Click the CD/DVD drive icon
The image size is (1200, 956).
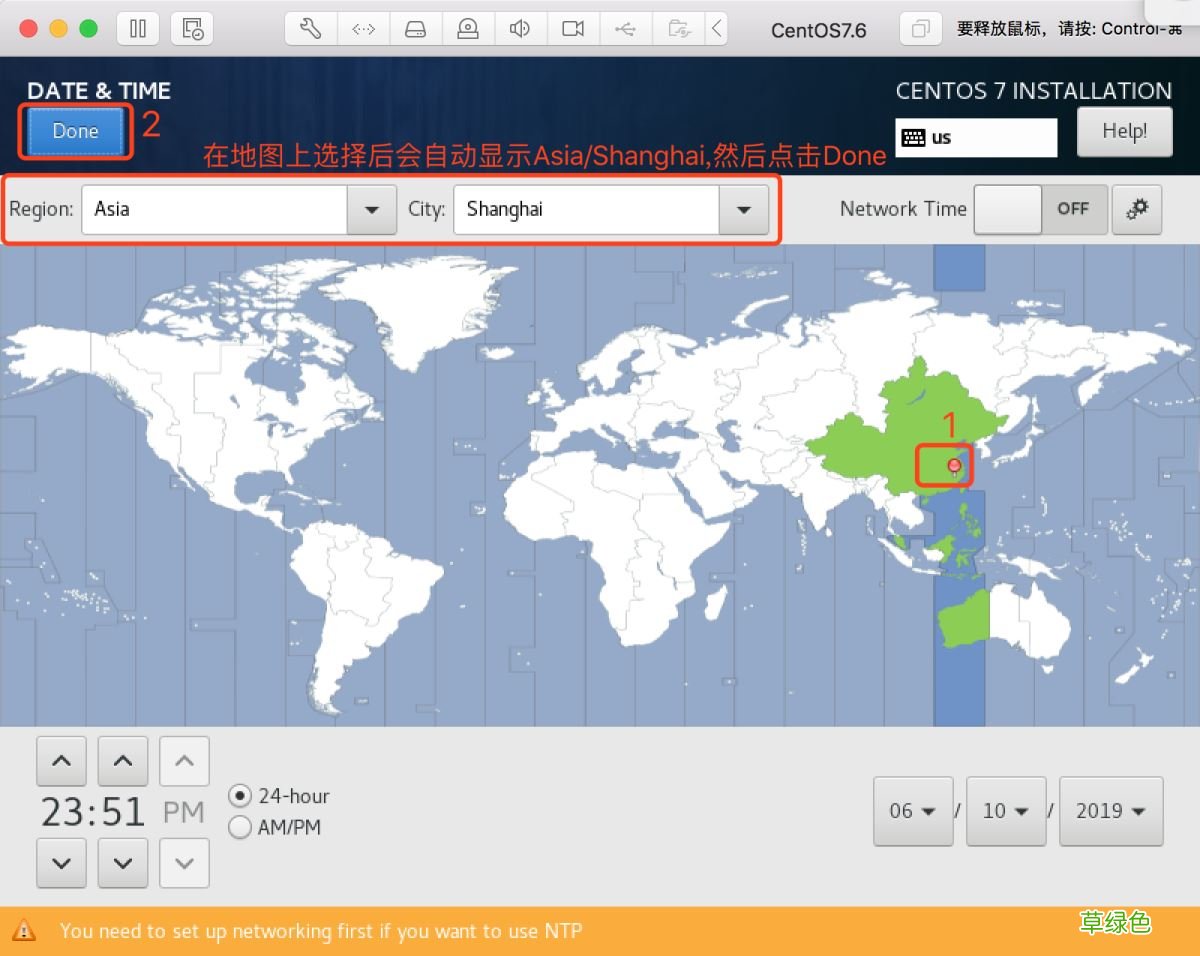tap(468, 29)
